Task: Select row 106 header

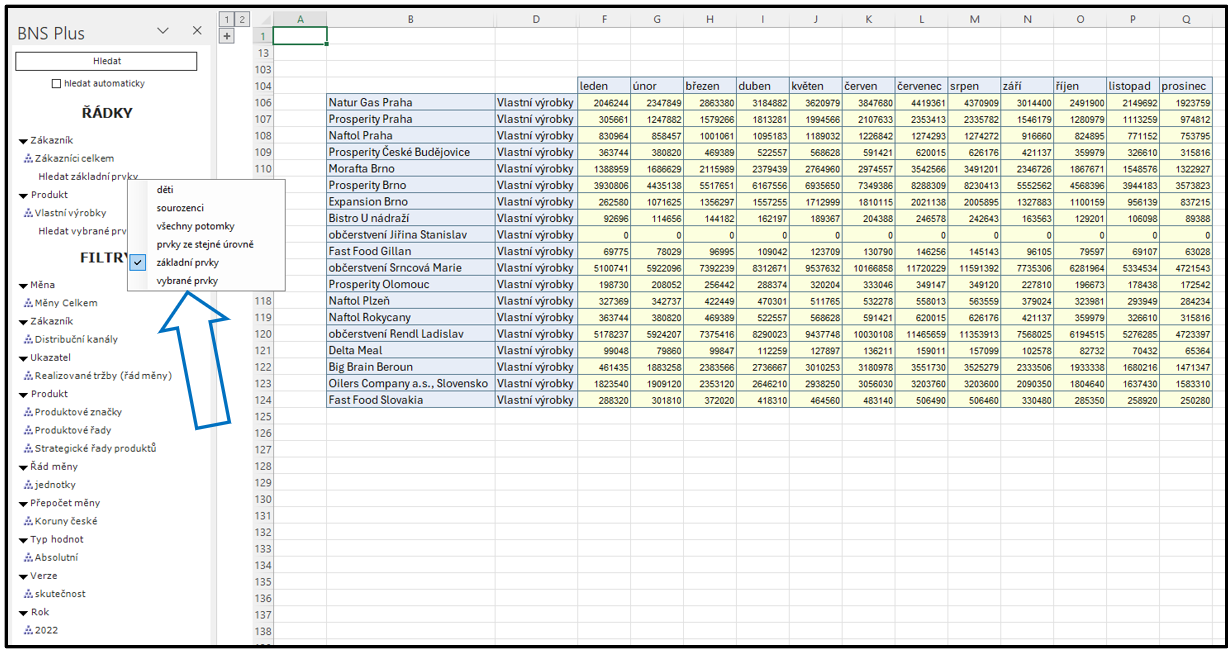Action: tap(263, 102)
